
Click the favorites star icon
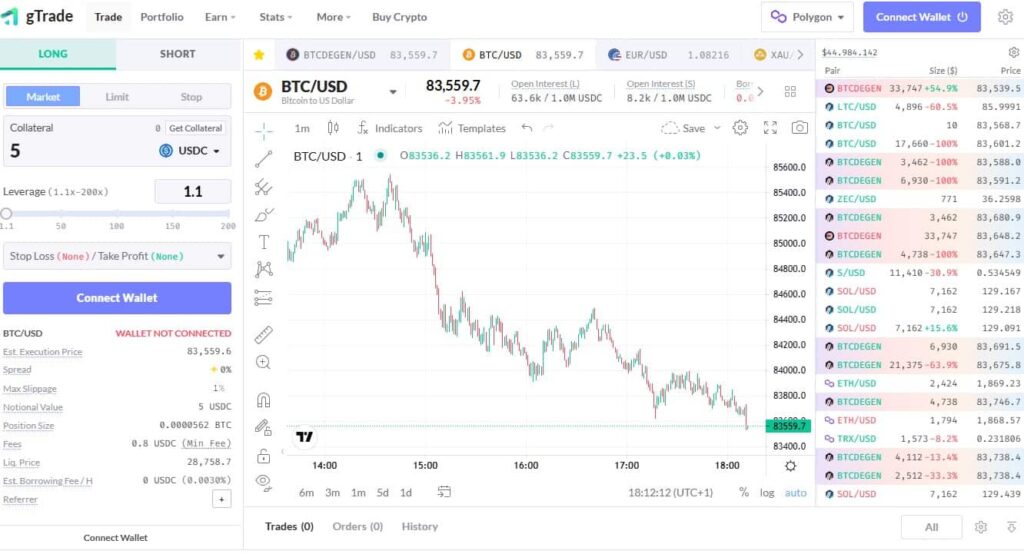tap(259, 55)
